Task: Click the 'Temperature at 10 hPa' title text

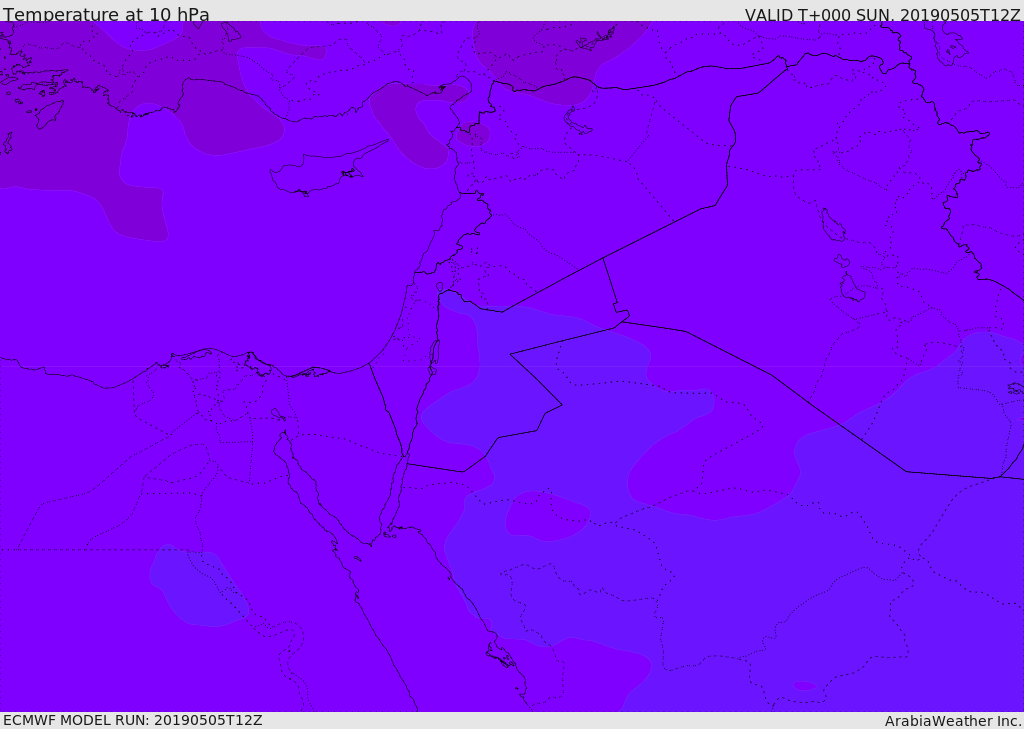Action: coord(106,14)
